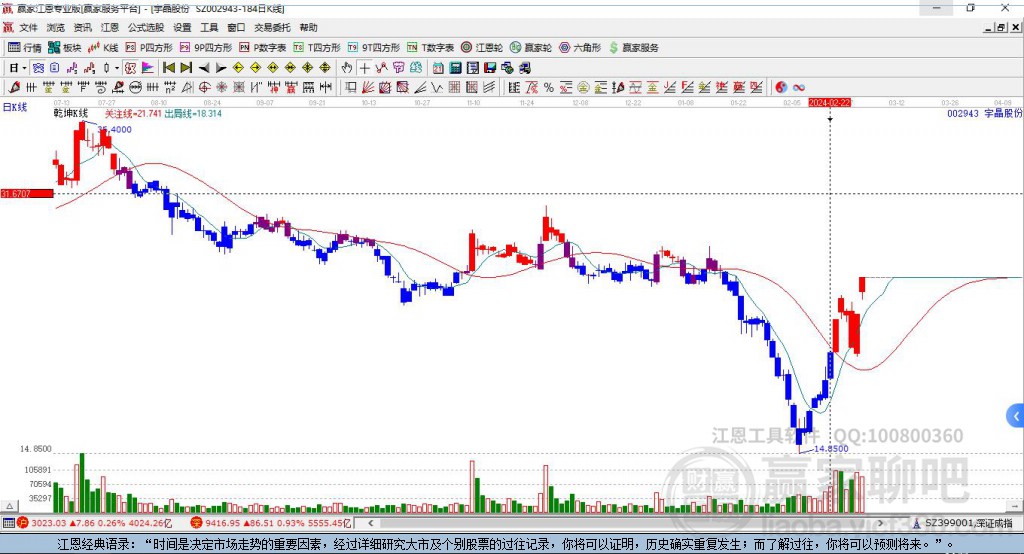Move chart right with black arrow
This screenshot has height=554, width=1024.
pyautogui.click(x=221, y=68)
